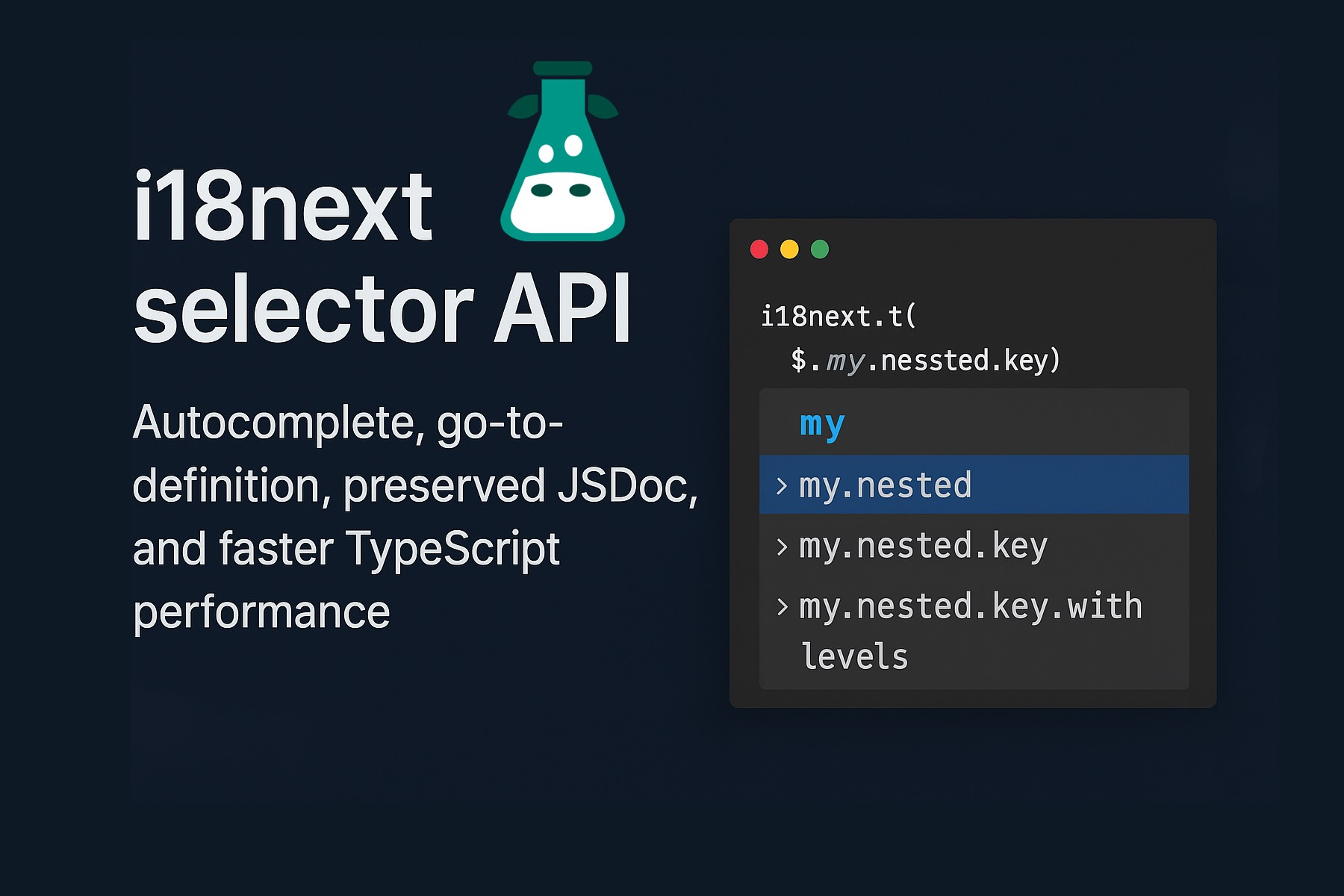
Task: Expand the my.nested suggestion chevron
Action: [x=782, y=486]
